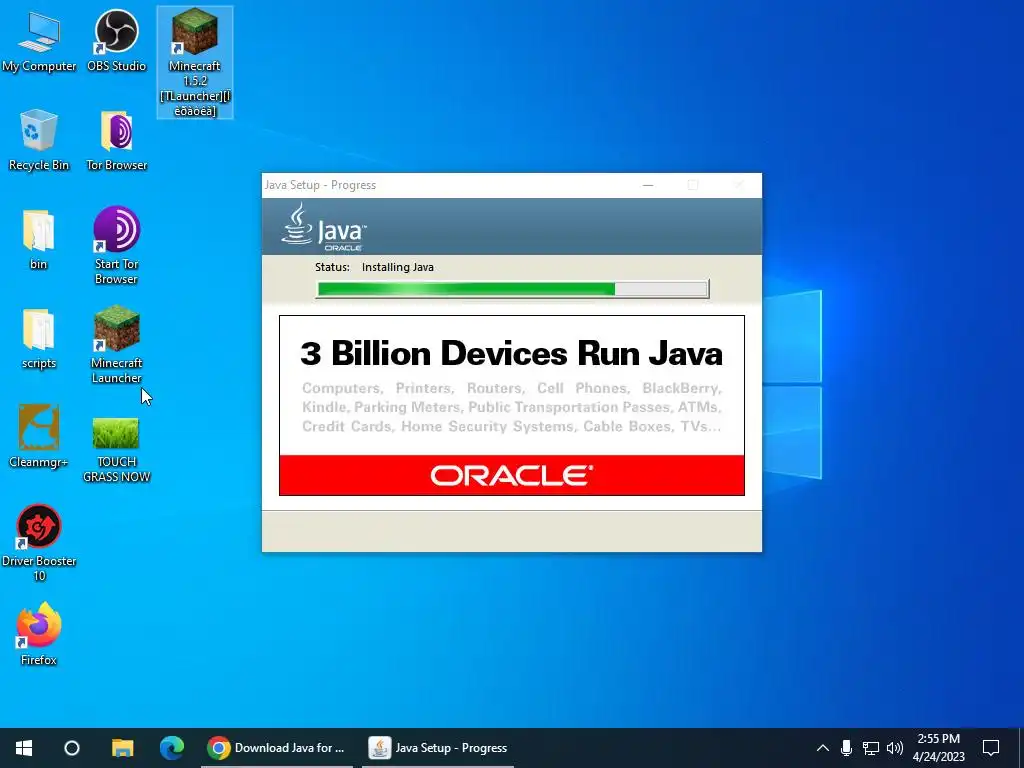Click the 'Installing Java' status text
The height and width of the screenshot is (768, 1024).
pyautogui.click(x=398, y=267)
